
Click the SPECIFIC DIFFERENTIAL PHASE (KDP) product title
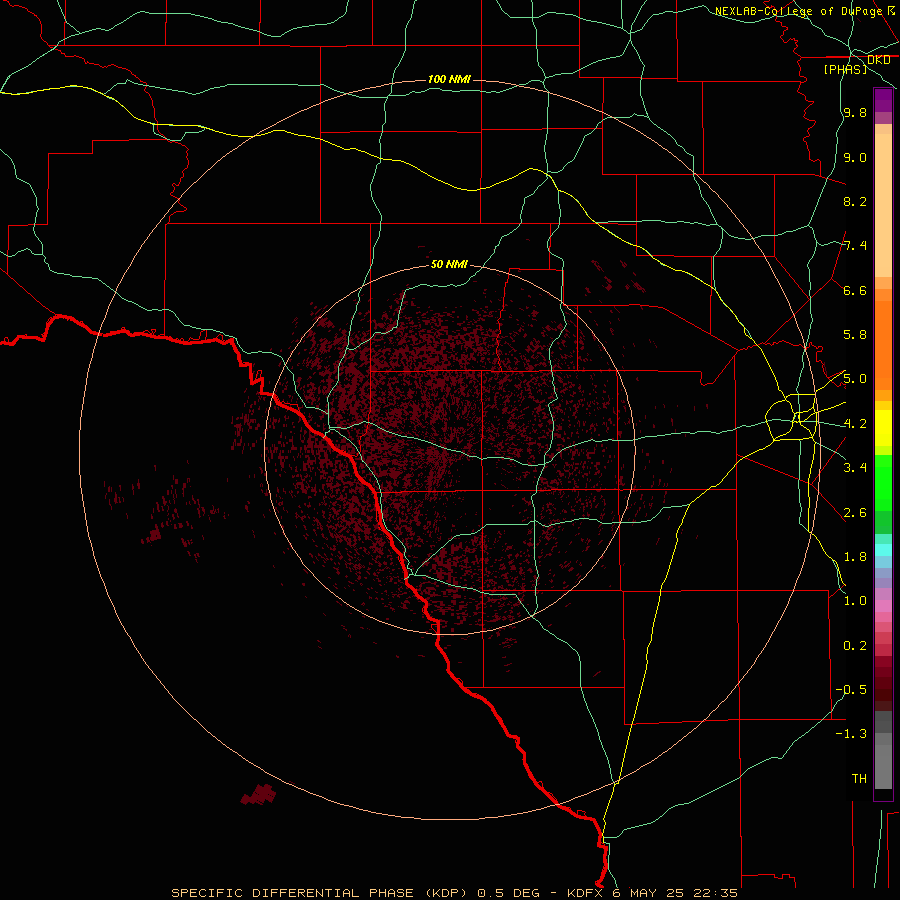point(317,893)
